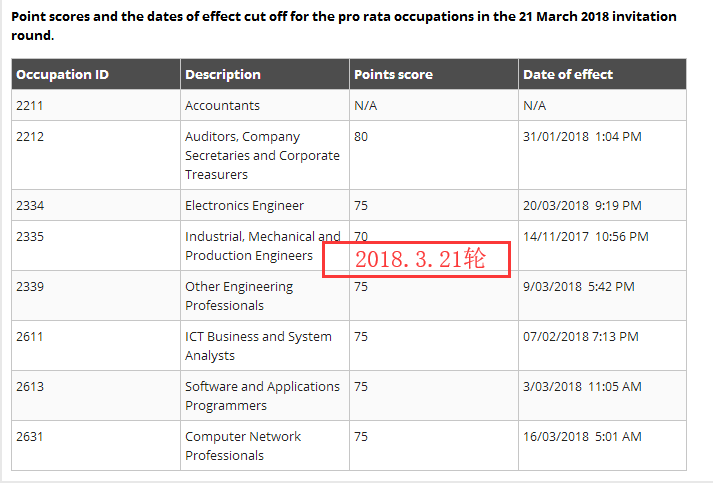Click Computer Network Professionals description
This screenshot has width=713, height=483.
[243, 446]
